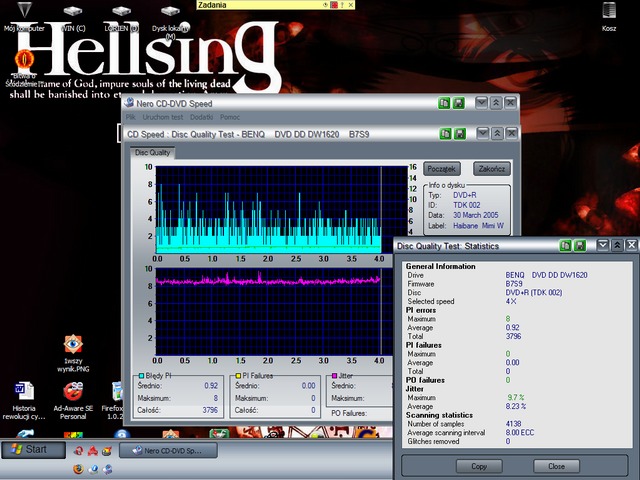Click the yellow PI Failures legend swatch
Screen dimensions: 640x480
coord(238,376)
